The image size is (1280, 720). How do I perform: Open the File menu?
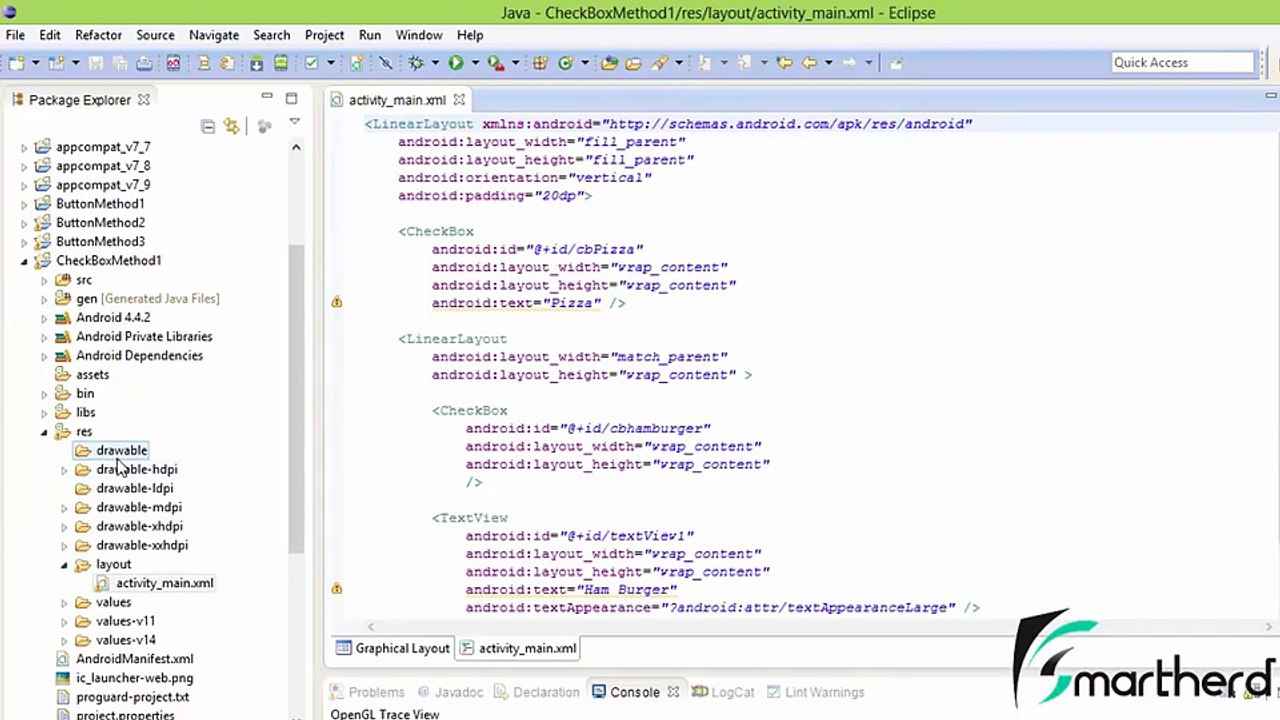(x=15, y=35)
